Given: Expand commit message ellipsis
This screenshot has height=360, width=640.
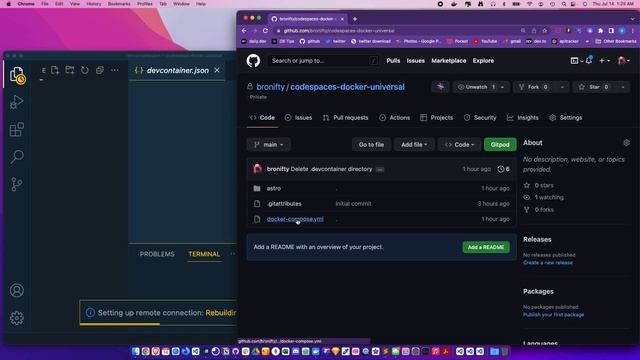Looking at the screenshot, I should 380,169.
